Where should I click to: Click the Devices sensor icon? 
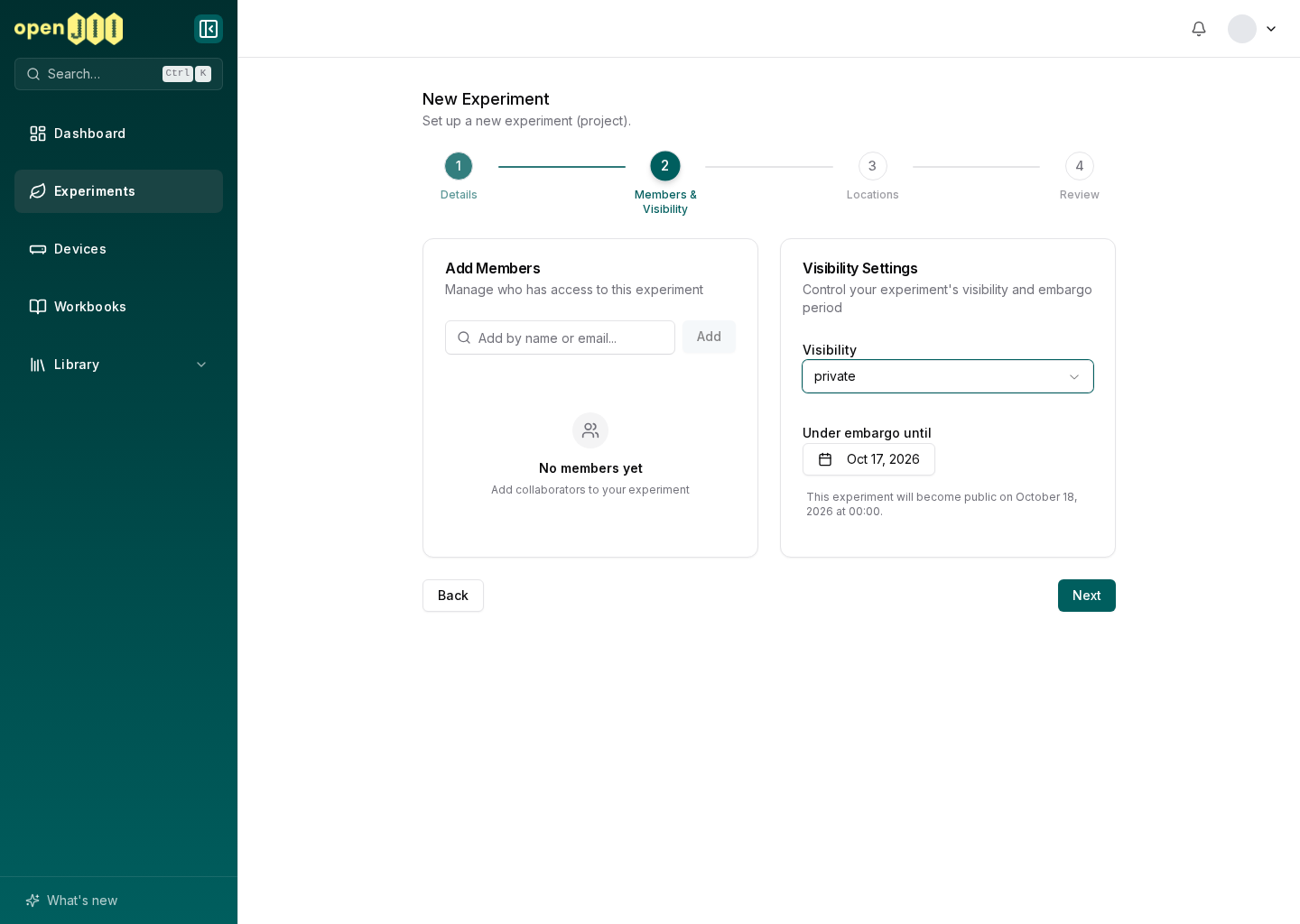click(38, 249)
